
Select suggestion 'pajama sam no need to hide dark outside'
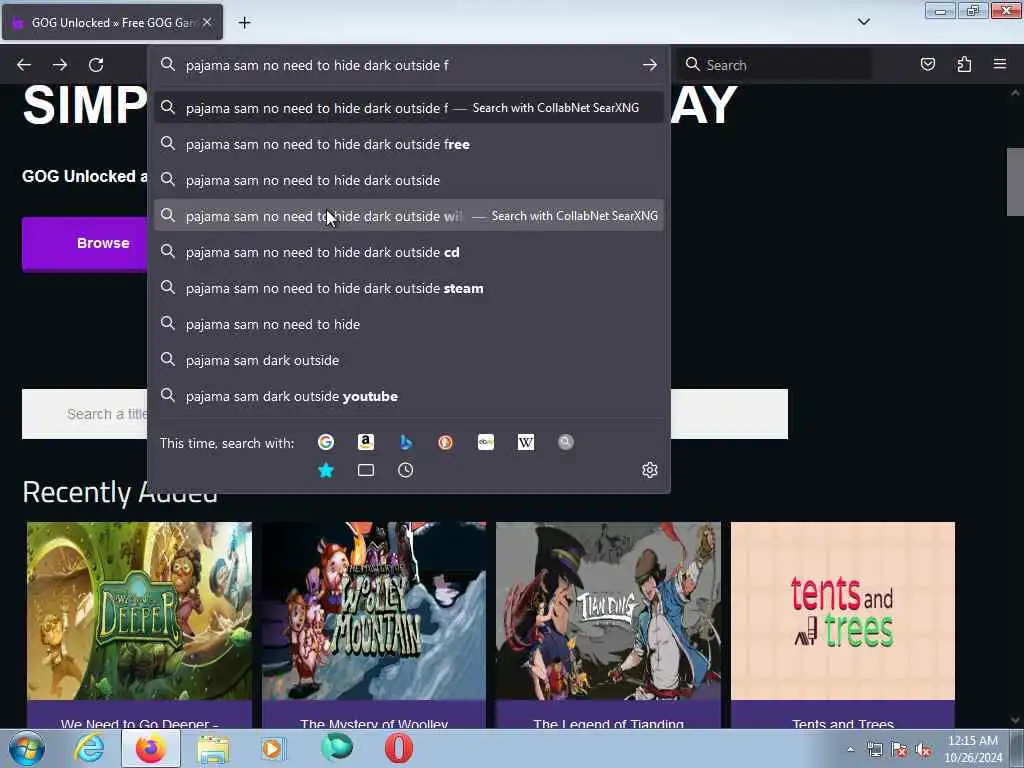[409, 180]
